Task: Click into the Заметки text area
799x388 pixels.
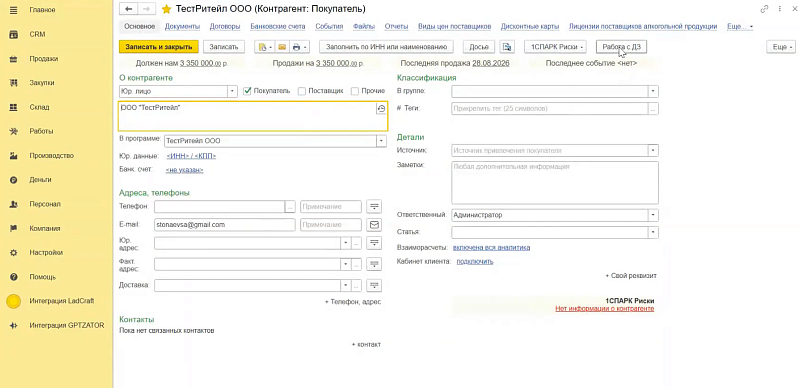Action: coord(555,183)
